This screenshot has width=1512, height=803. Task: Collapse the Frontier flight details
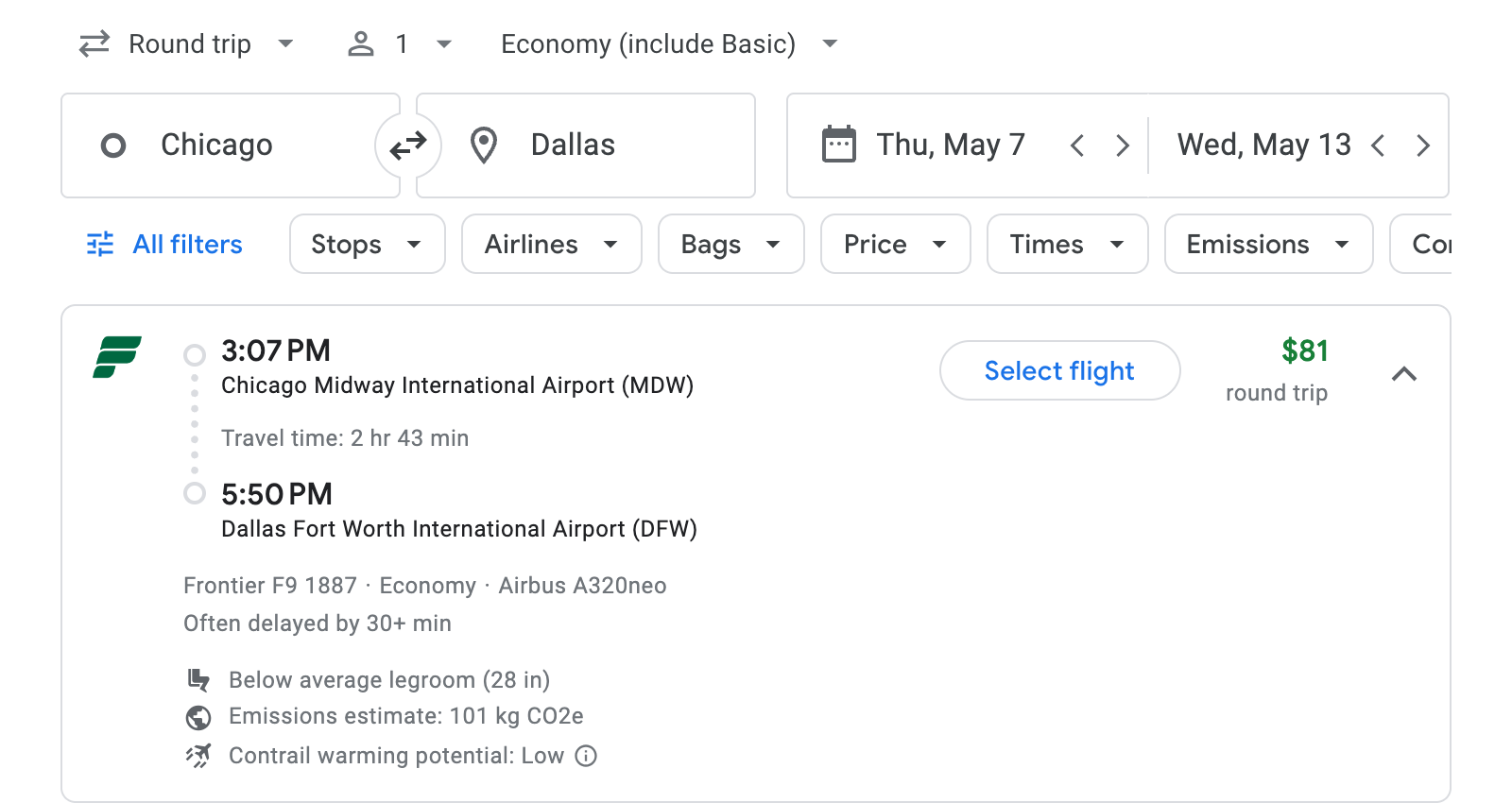click(x=1405, y=374)
